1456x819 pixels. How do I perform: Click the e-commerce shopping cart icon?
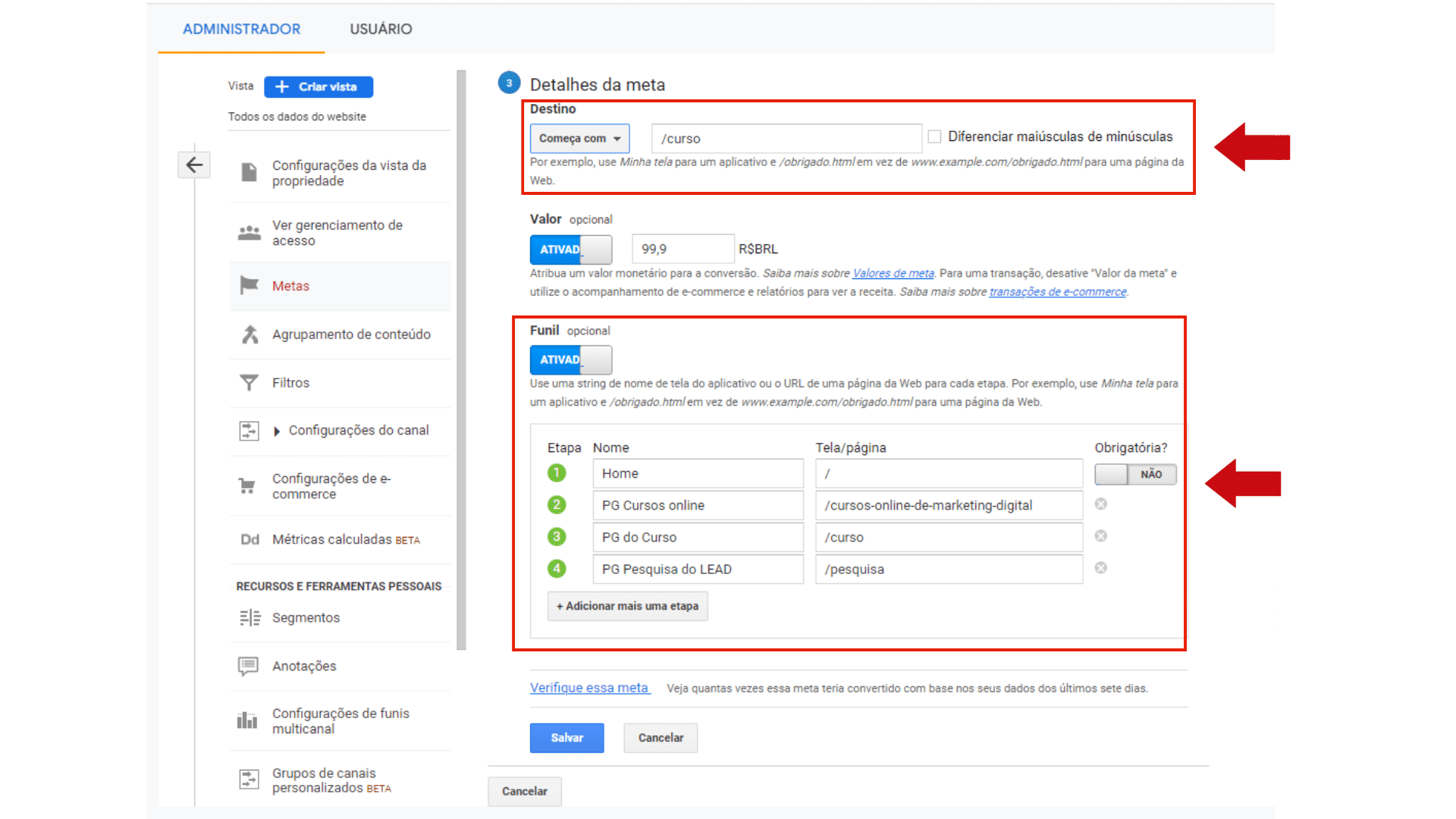pyautogui.click(x=247, y=485)
